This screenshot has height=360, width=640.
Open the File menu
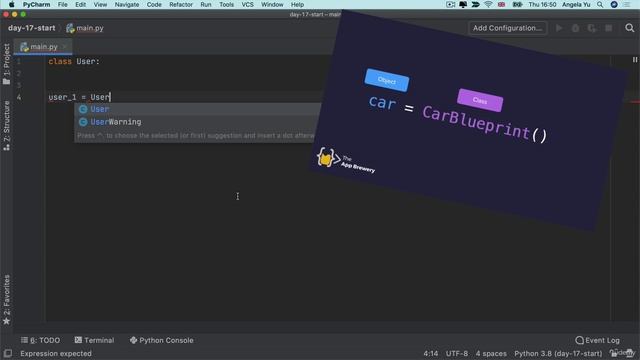pos(62,4)
